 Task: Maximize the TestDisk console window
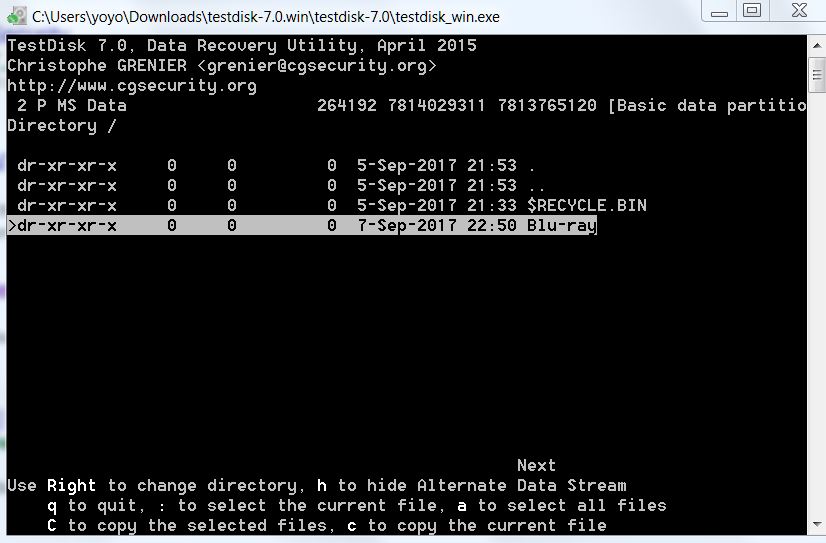752,11
